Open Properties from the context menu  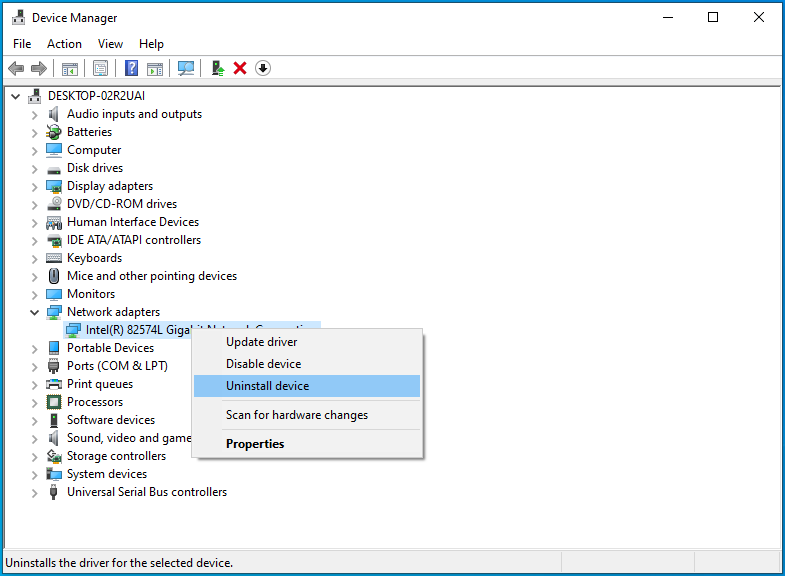(307, 444)
